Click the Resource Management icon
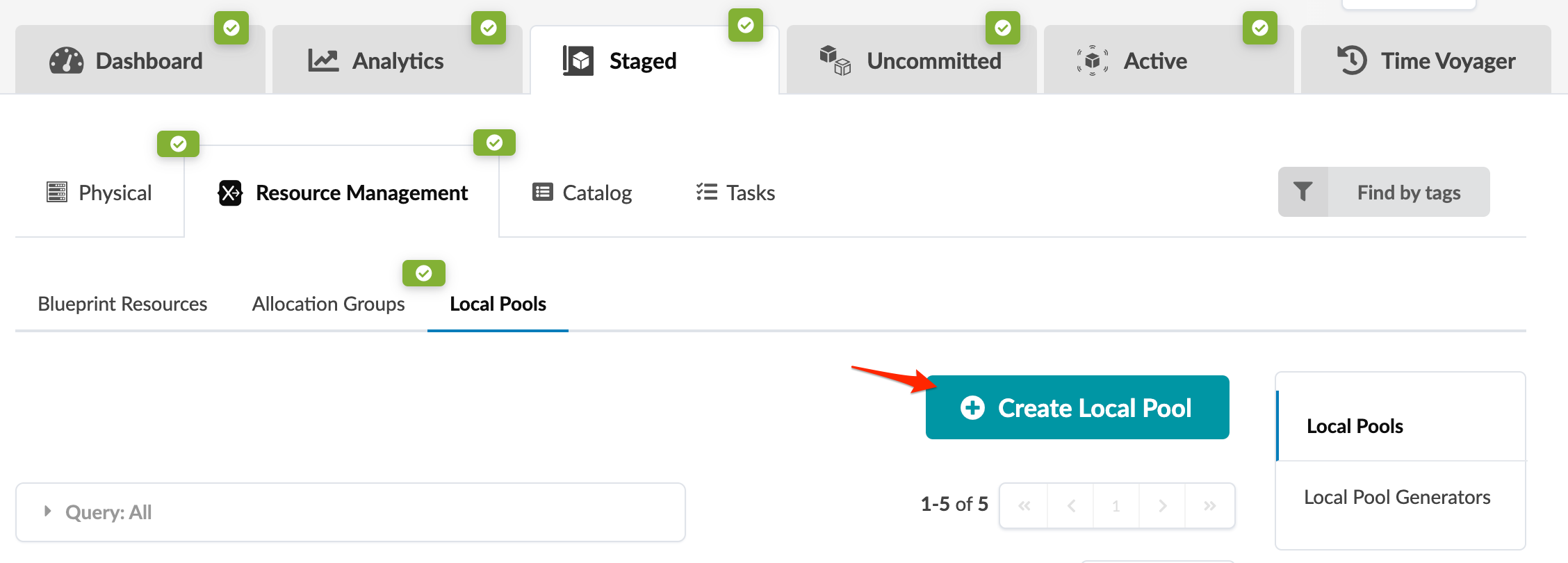 [230, 193]
